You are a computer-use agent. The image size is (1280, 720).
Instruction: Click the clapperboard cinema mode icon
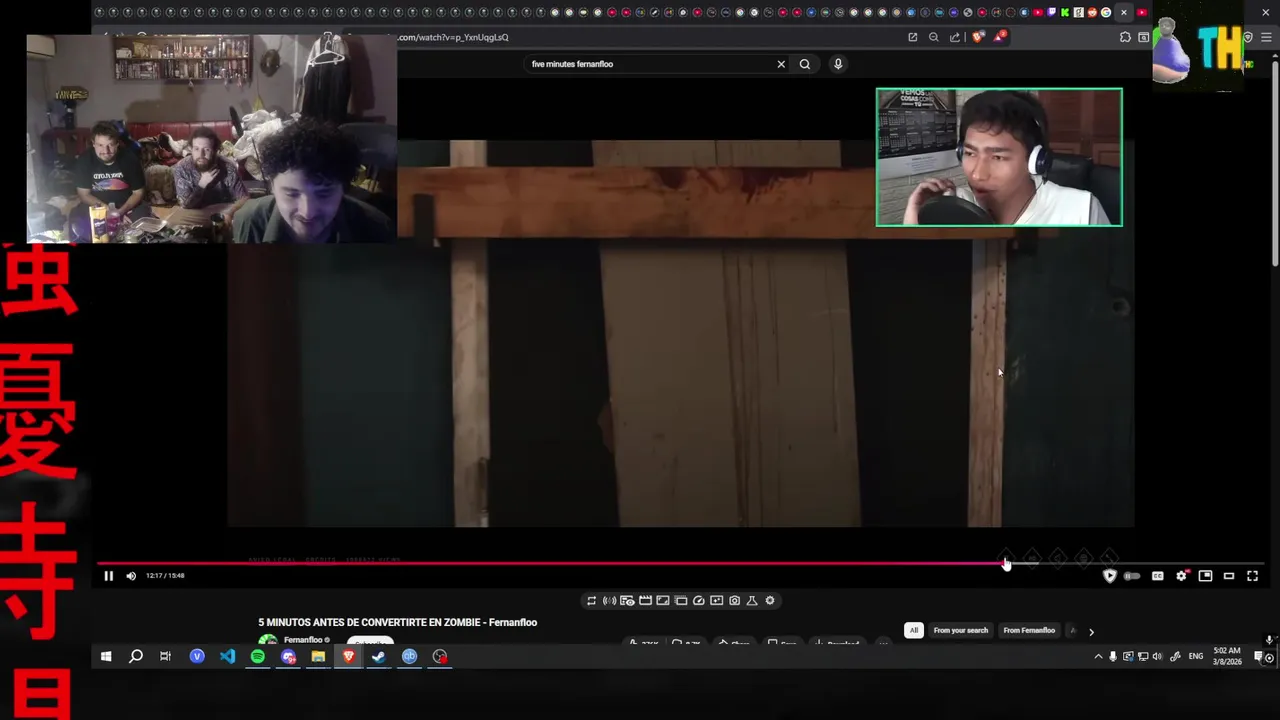645,600
